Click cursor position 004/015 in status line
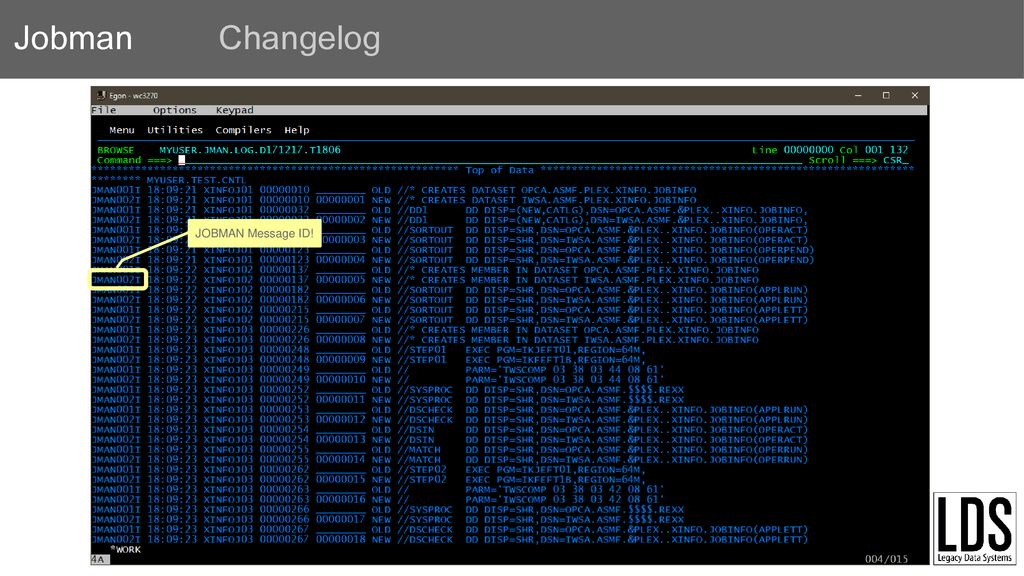The height and width of the screenshot is (576, 1024). coord(886,559)
